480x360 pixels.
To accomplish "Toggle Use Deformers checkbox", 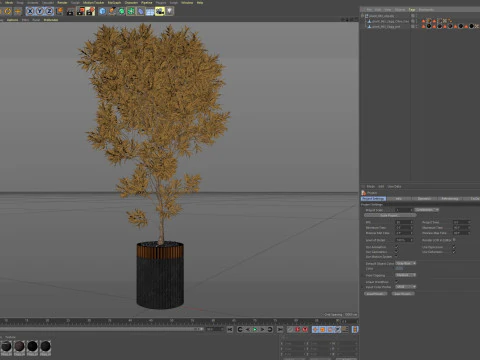I will 454,252.
